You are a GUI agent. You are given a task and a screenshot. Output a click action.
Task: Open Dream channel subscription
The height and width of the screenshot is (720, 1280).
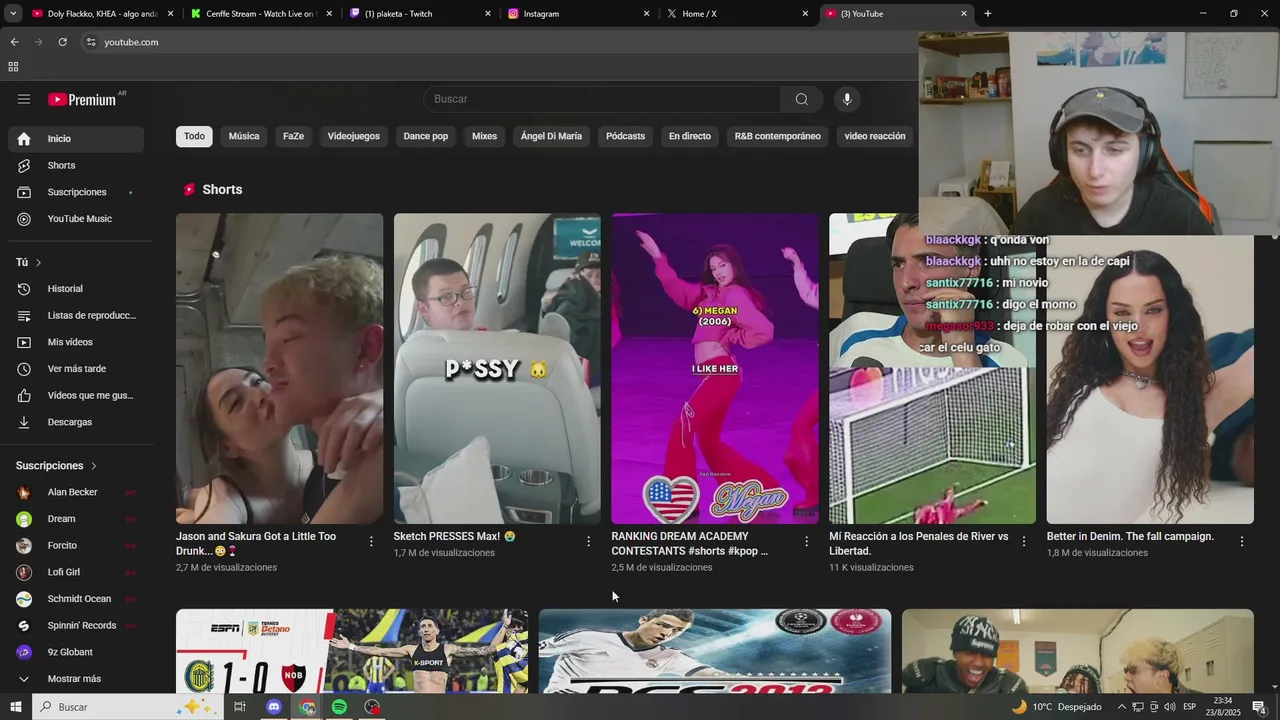click(76, 519)
